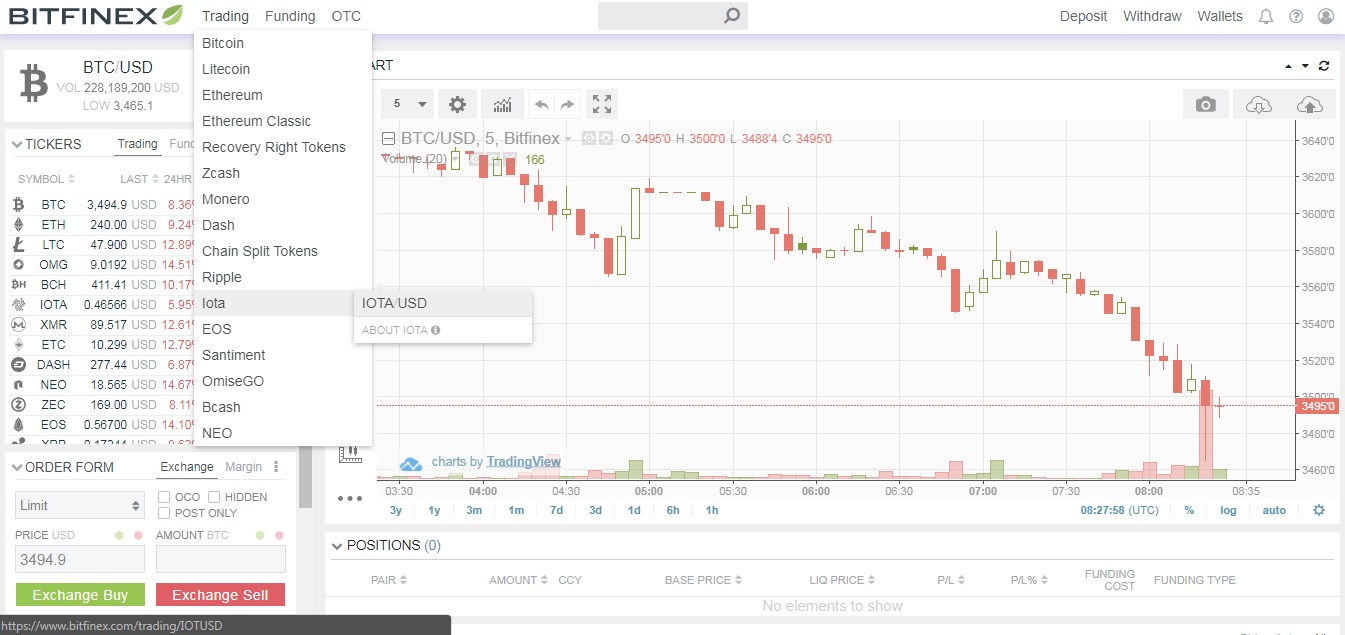Take a chart snapshot with camera icon
This screenshot has width=1345, height=635.
tap(1206, 104)
